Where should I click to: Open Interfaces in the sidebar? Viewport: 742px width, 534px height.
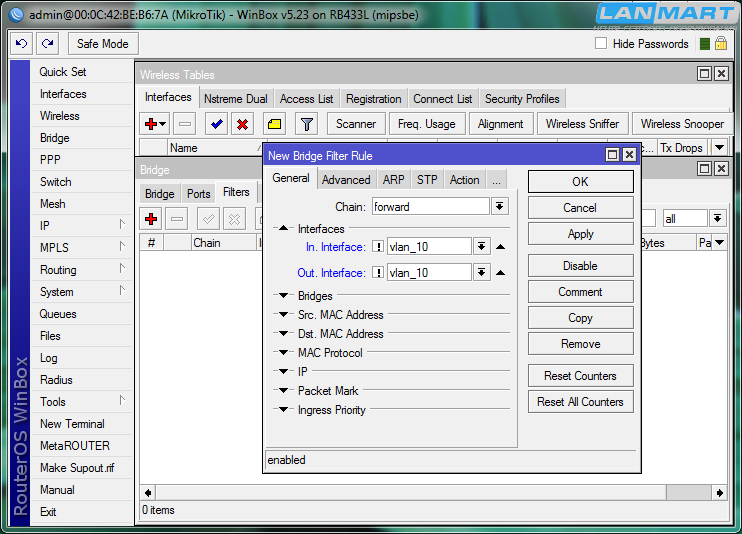click(81, 94)
